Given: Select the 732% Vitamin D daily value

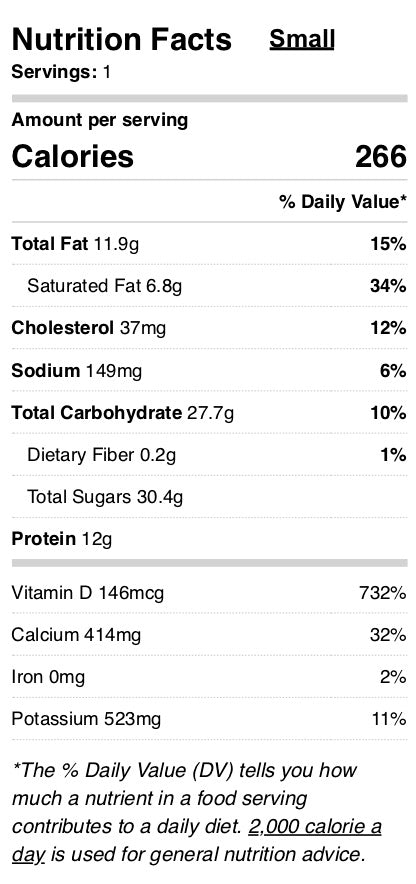Looking at the screenshot, I should [383, 593].
